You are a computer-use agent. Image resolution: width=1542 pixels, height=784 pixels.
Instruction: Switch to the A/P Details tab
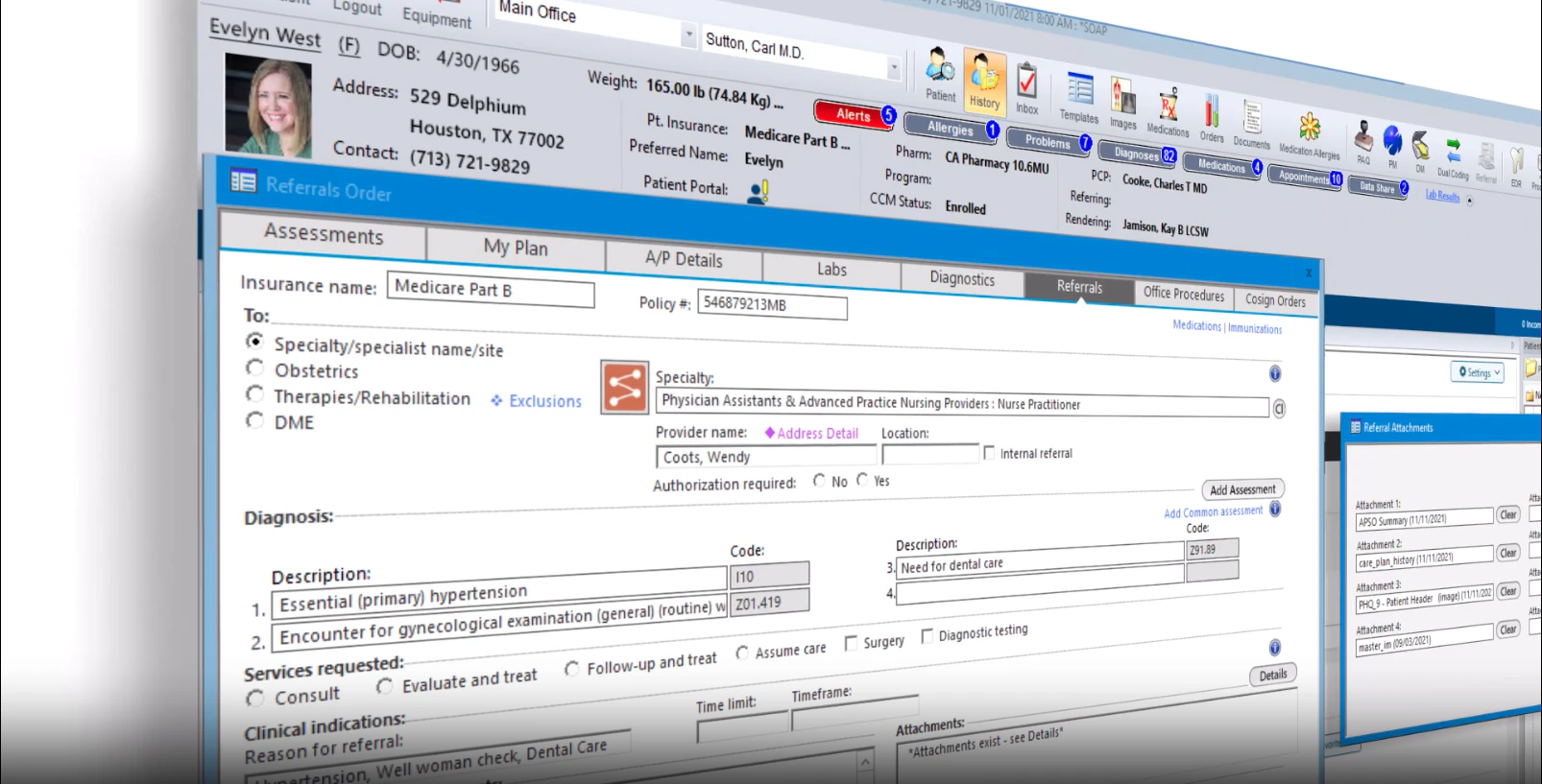pos(684,259)
